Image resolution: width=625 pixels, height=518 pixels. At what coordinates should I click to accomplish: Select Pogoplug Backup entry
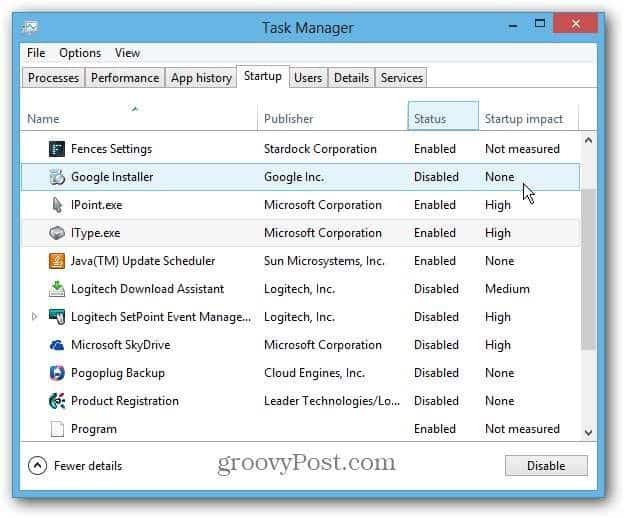[118, 373]
